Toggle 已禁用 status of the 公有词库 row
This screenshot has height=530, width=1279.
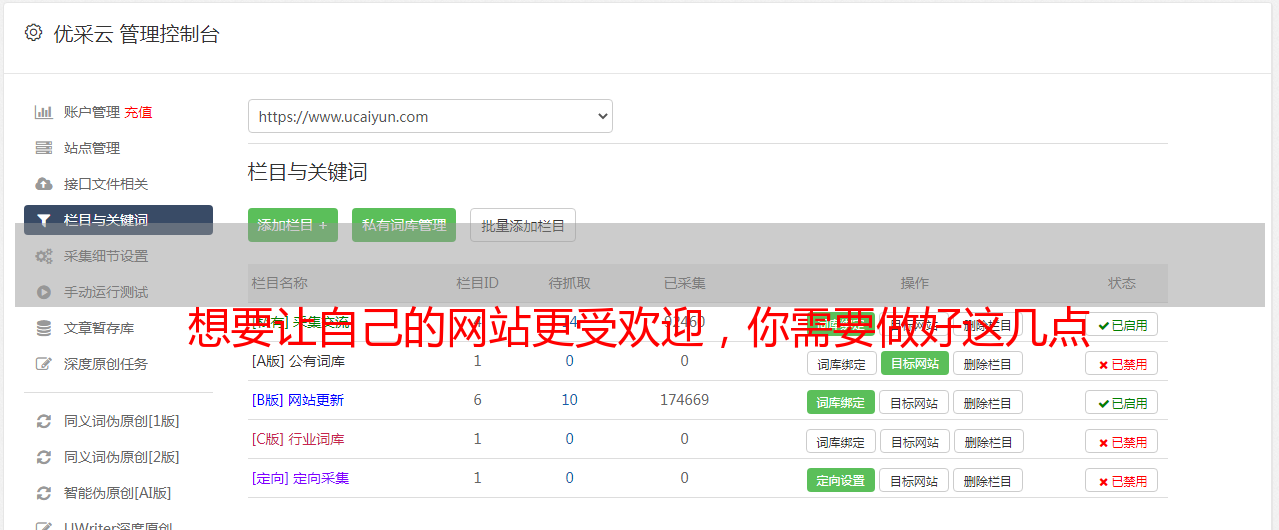1121,363
